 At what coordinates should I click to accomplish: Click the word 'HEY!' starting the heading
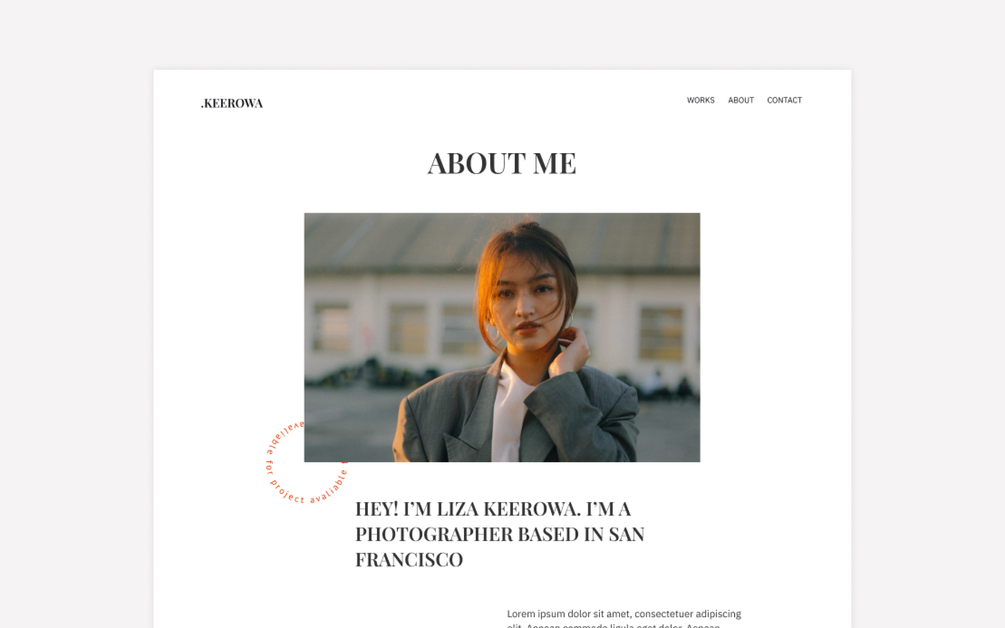377,509
